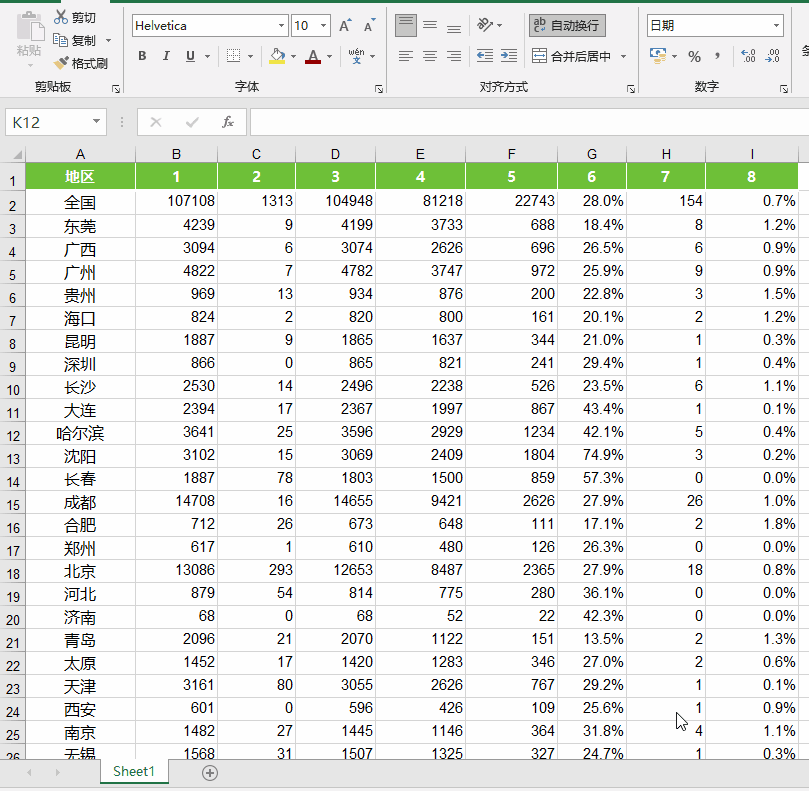Select column A header
Viewport: 809px width, 791px height.
click(x=80, y=154)
